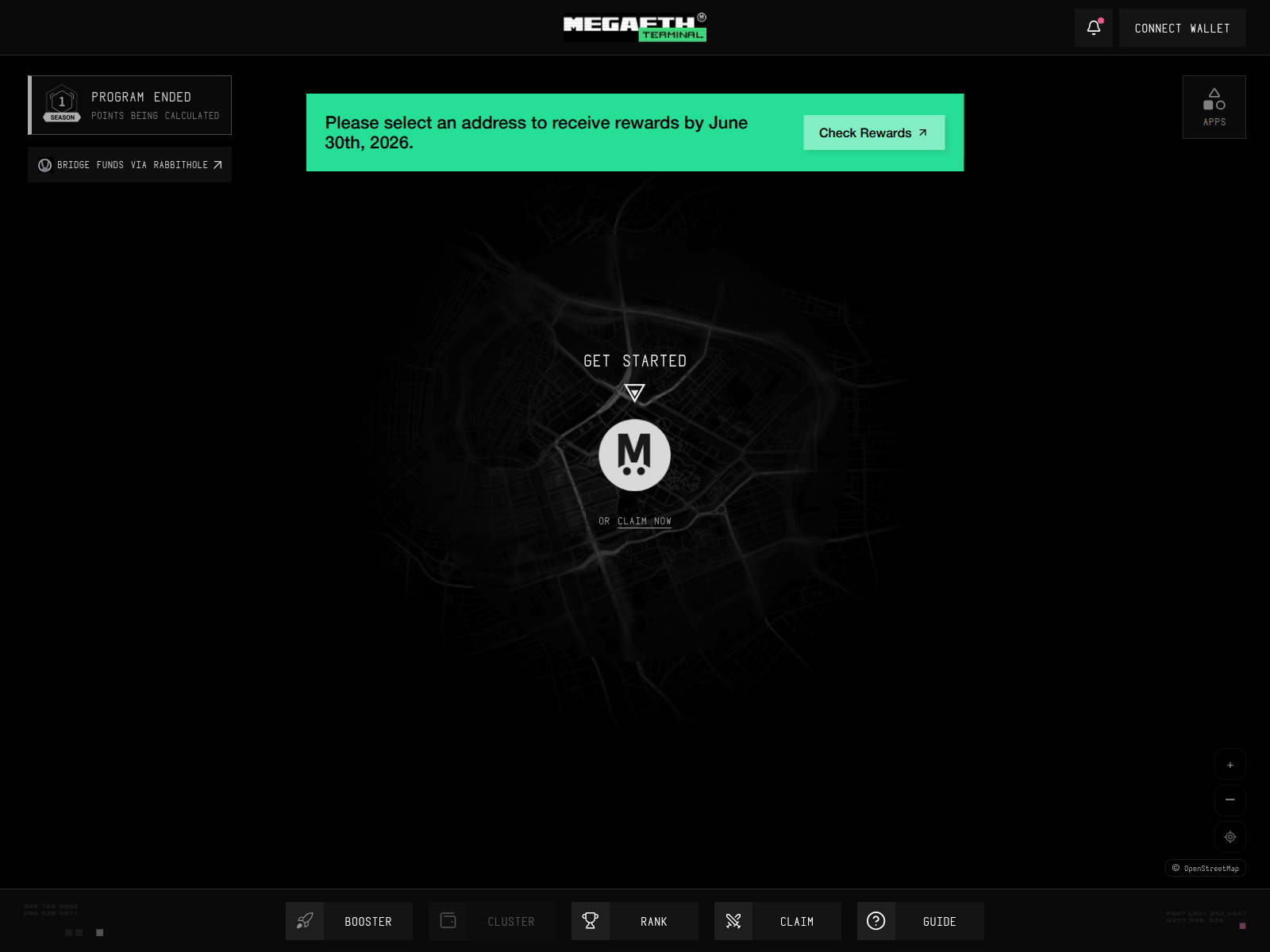Open the OpenStreetMap attribution

point(1206,868)
